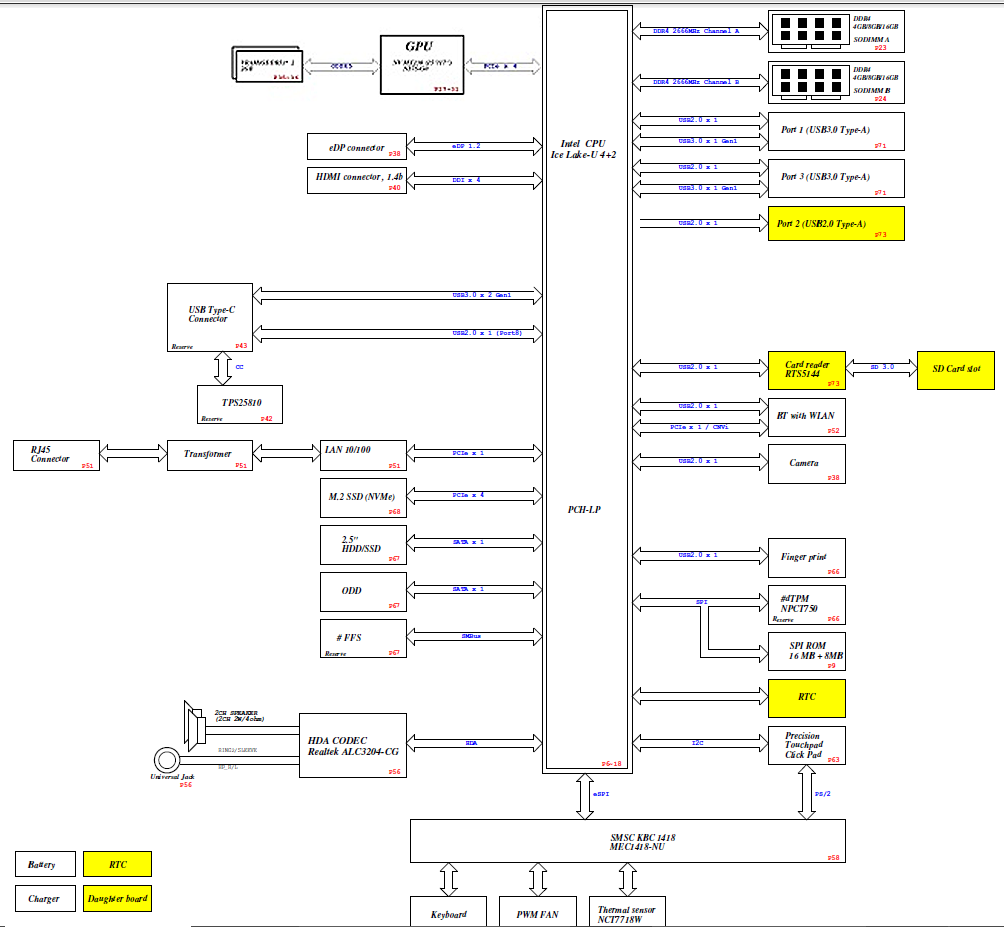Viewport: 1004px width, 927px height.
Task: Click the HDA CODEC Realtek ALC3204-CG block
Action: pyautogui.click(x=353, y=745)
